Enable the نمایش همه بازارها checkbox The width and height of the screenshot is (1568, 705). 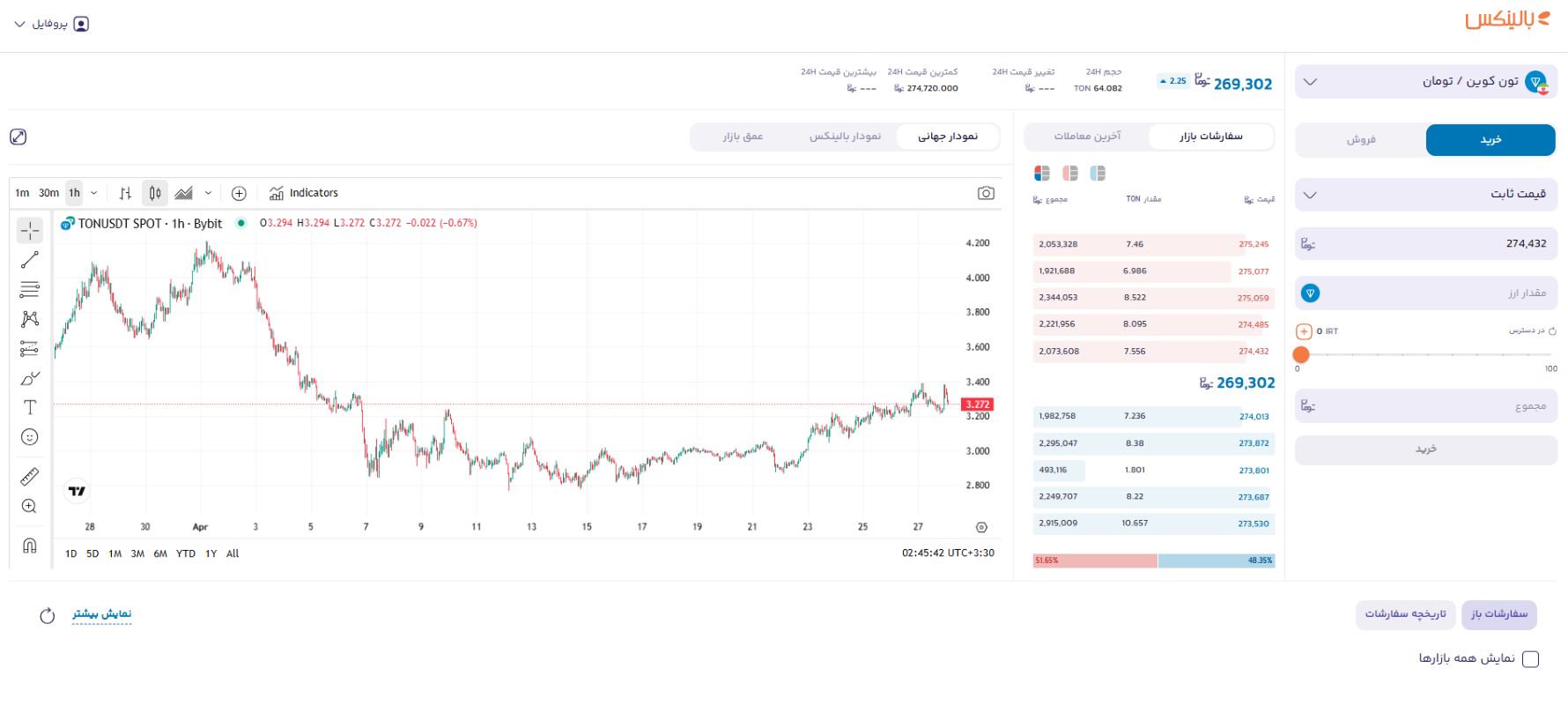click(x=1530, y=659)
